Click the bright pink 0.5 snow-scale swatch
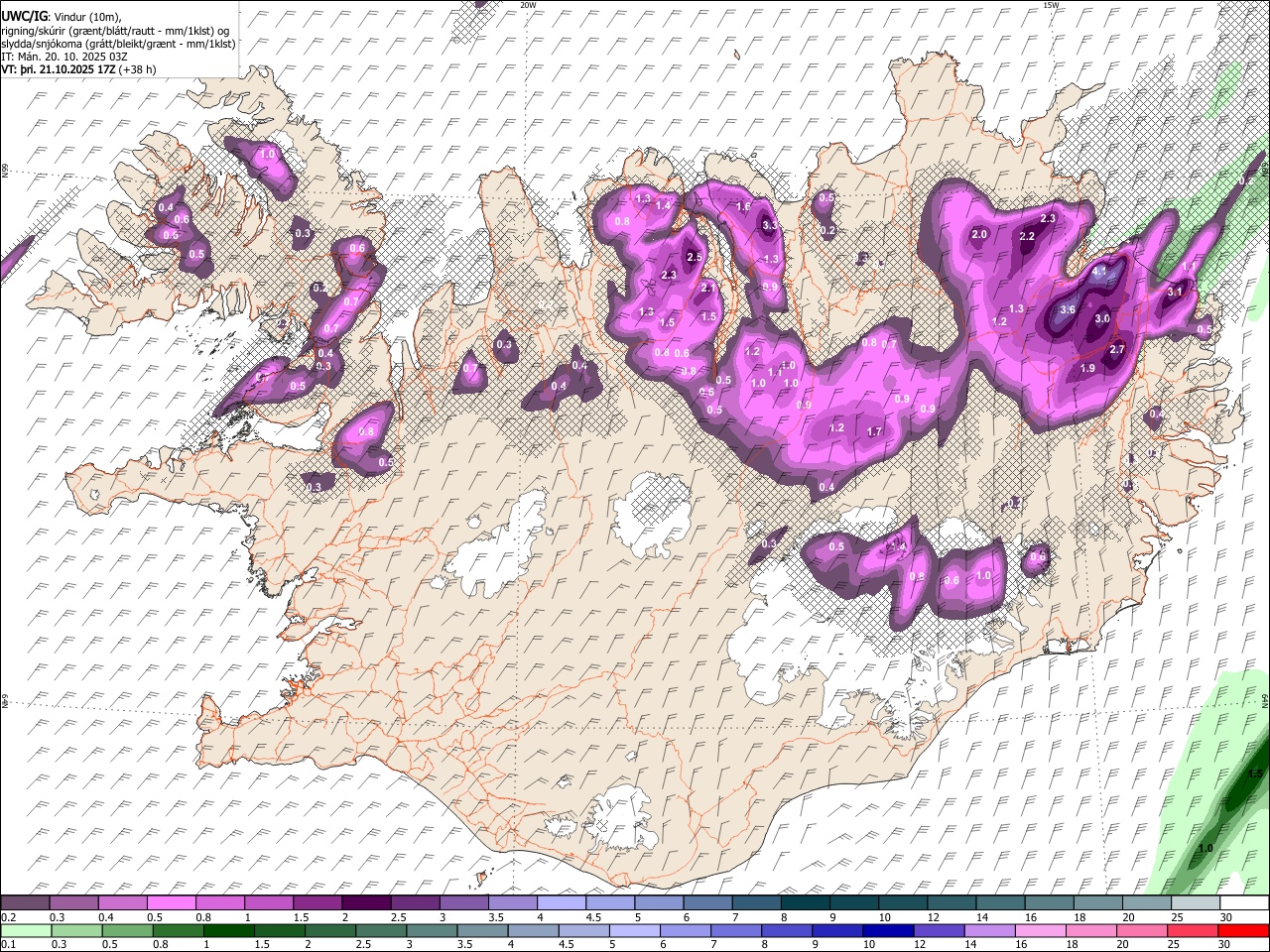The width and height of the screenshot is (1270, 952). click(x=172, y=903)
